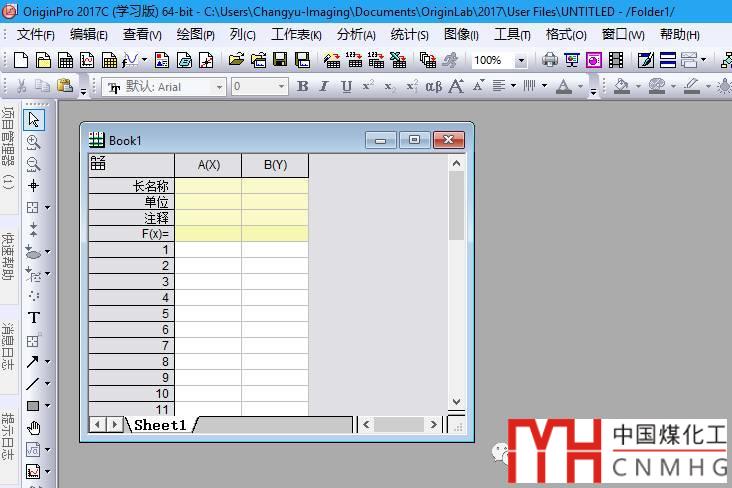
Task: Expand the Arrow tool dropdown arrow
Action: tap(48, 362)
